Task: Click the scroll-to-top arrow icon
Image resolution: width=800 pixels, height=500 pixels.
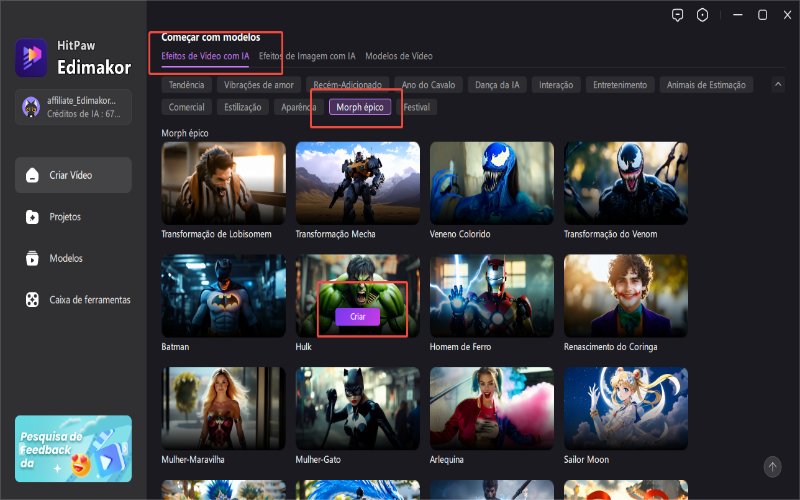Action: coord(772,466)
